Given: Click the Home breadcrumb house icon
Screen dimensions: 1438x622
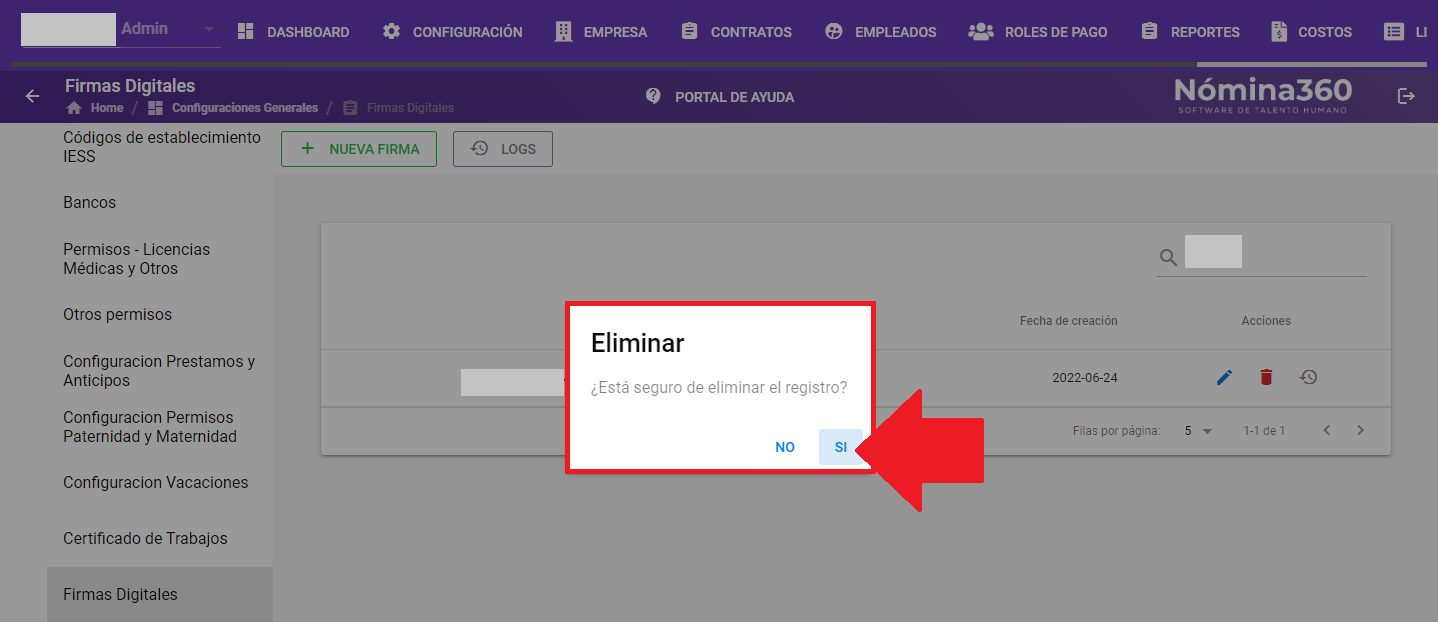Looking at the screenshot, I should click(73, 107).
